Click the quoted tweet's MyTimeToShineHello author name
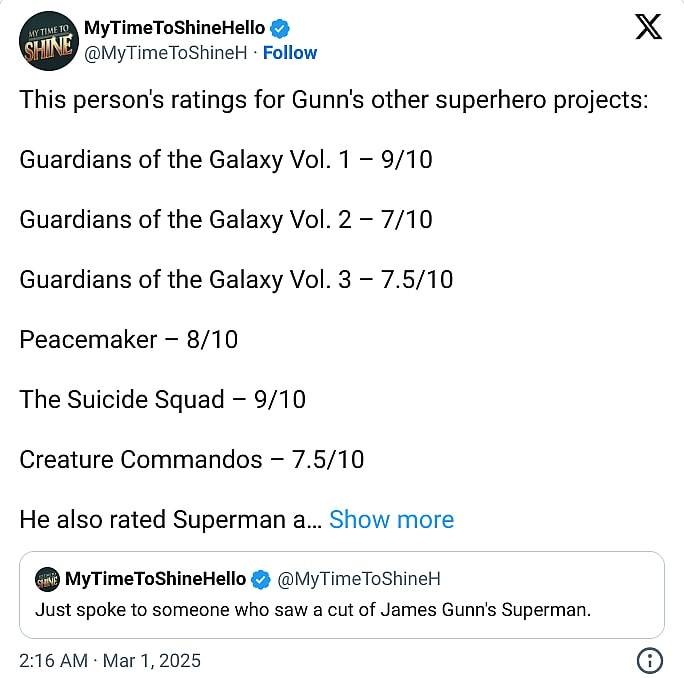This screenshot has width=684, height=678. [x=155, y=579]
